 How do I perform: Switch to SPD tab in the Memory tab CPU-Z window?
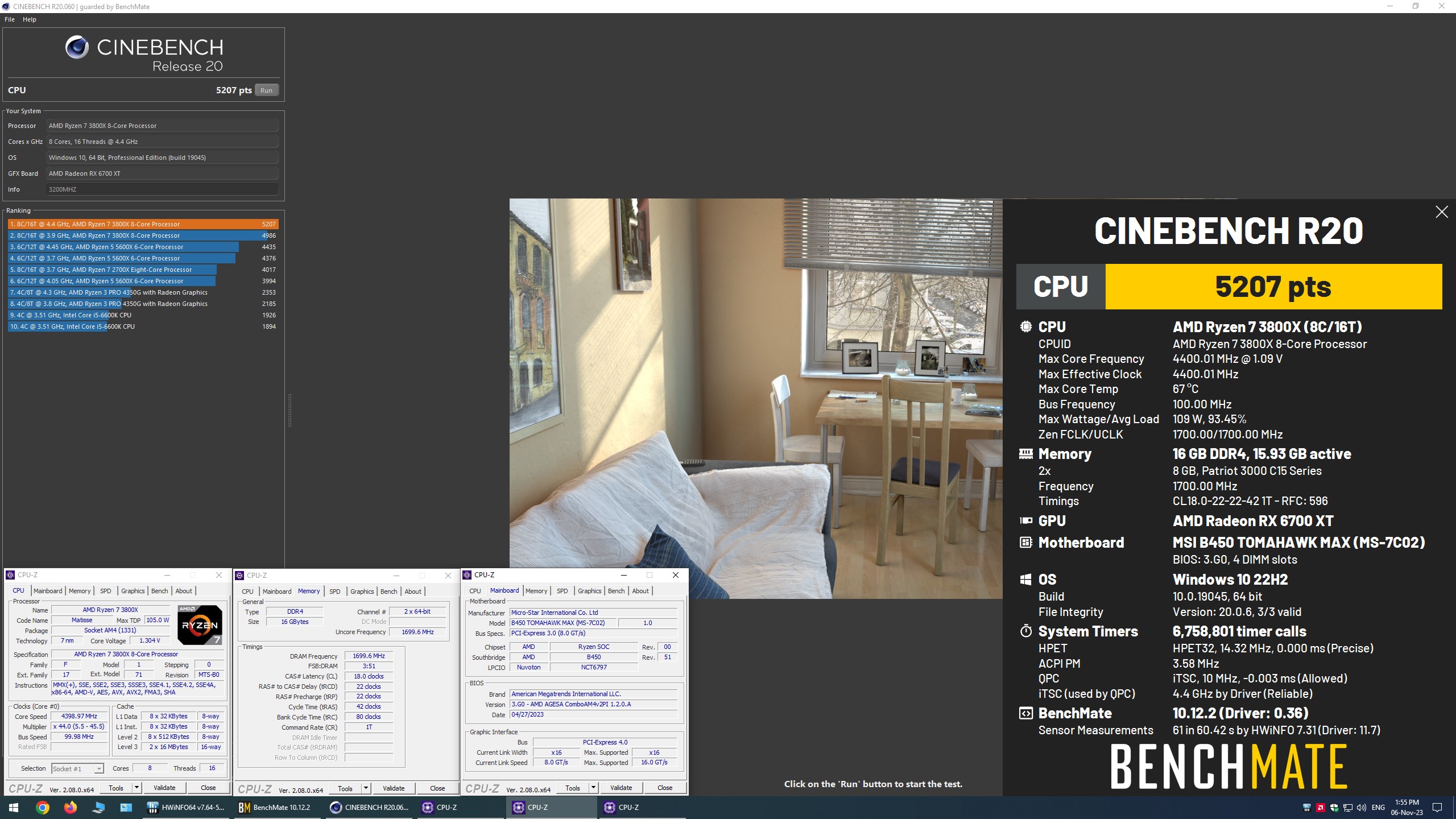click(335, 591)
